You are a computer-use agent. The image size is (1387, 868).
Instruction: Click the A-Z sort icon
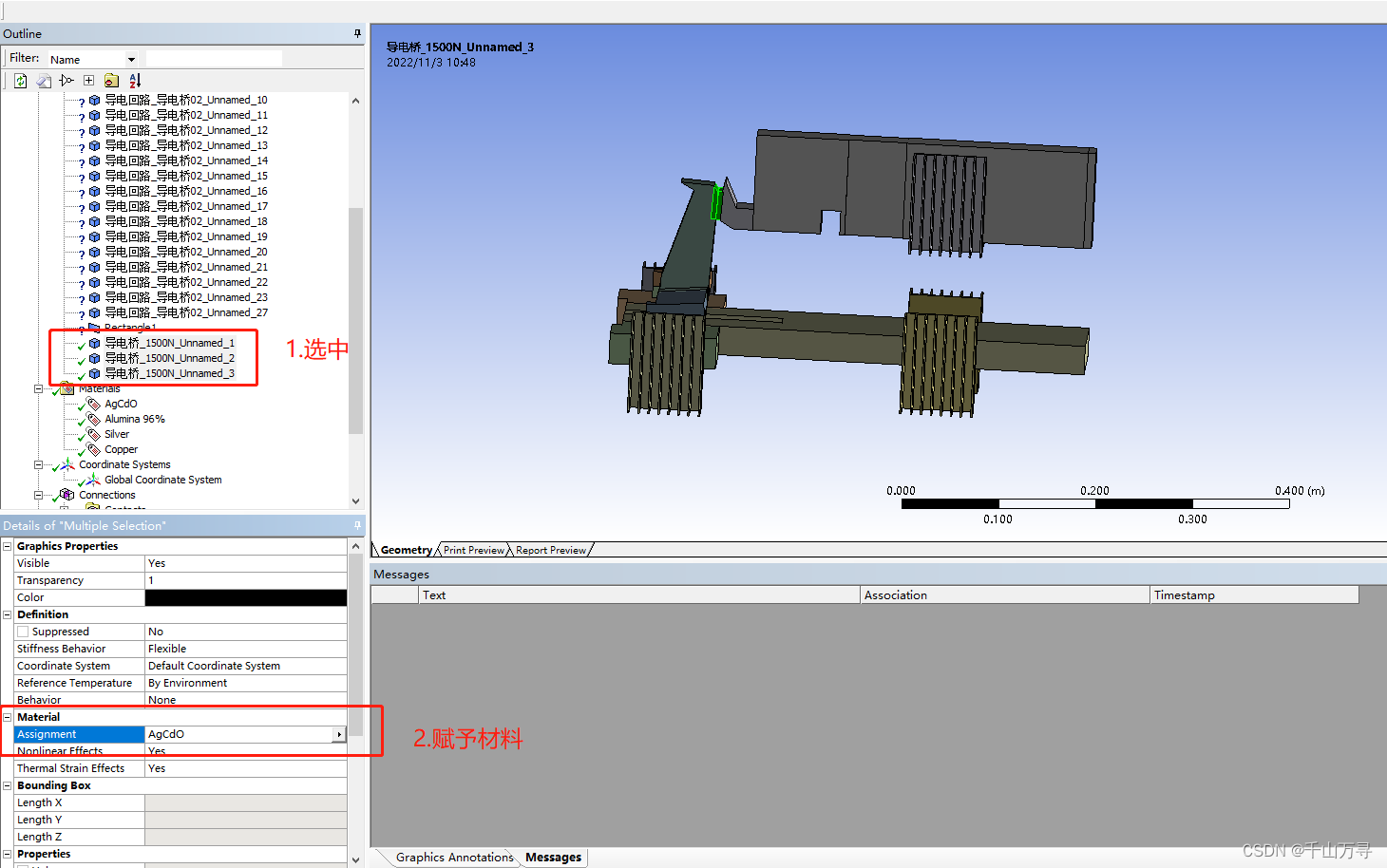pos(135,81)
